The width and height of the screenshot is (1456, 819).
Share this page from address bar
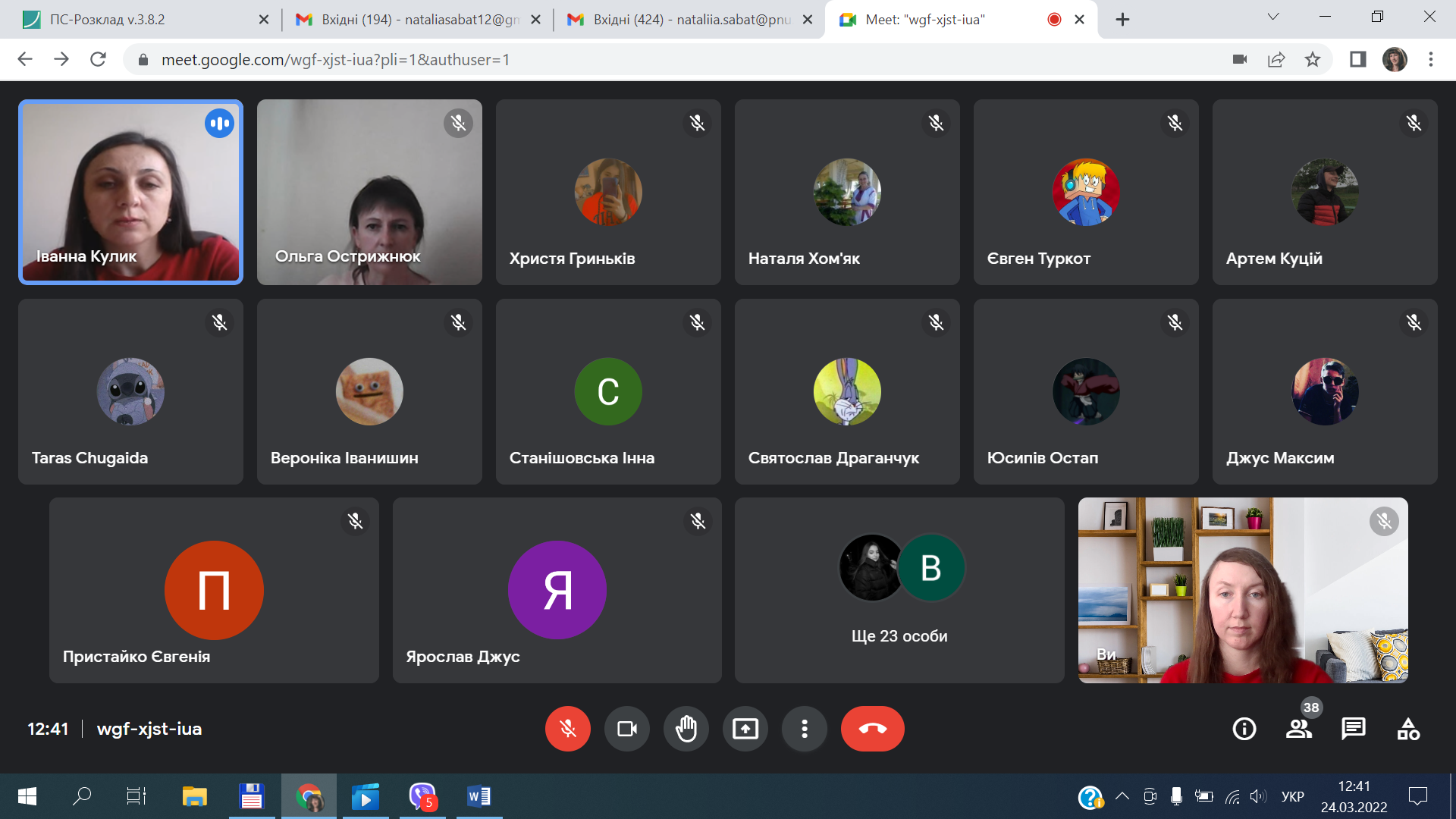coord(1276,59)
